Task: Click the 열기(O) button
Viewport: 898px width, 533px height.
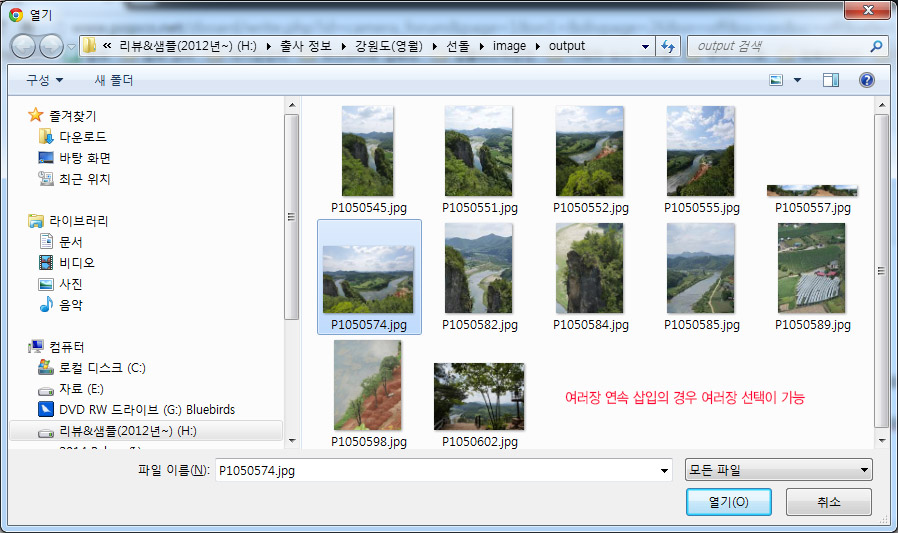Action: pyautogui.click(x=729, y=501)
